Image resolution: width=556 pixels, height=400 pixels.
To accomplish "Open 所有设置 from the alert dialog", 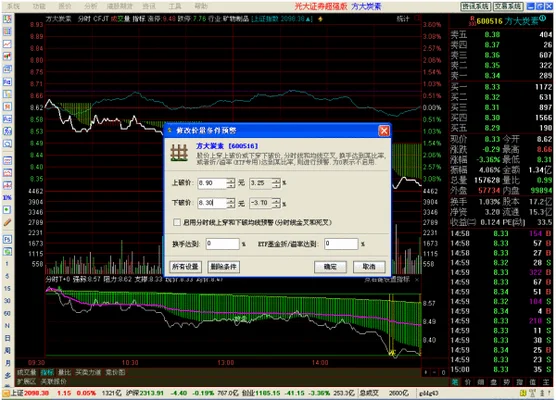I will [185, 267].
